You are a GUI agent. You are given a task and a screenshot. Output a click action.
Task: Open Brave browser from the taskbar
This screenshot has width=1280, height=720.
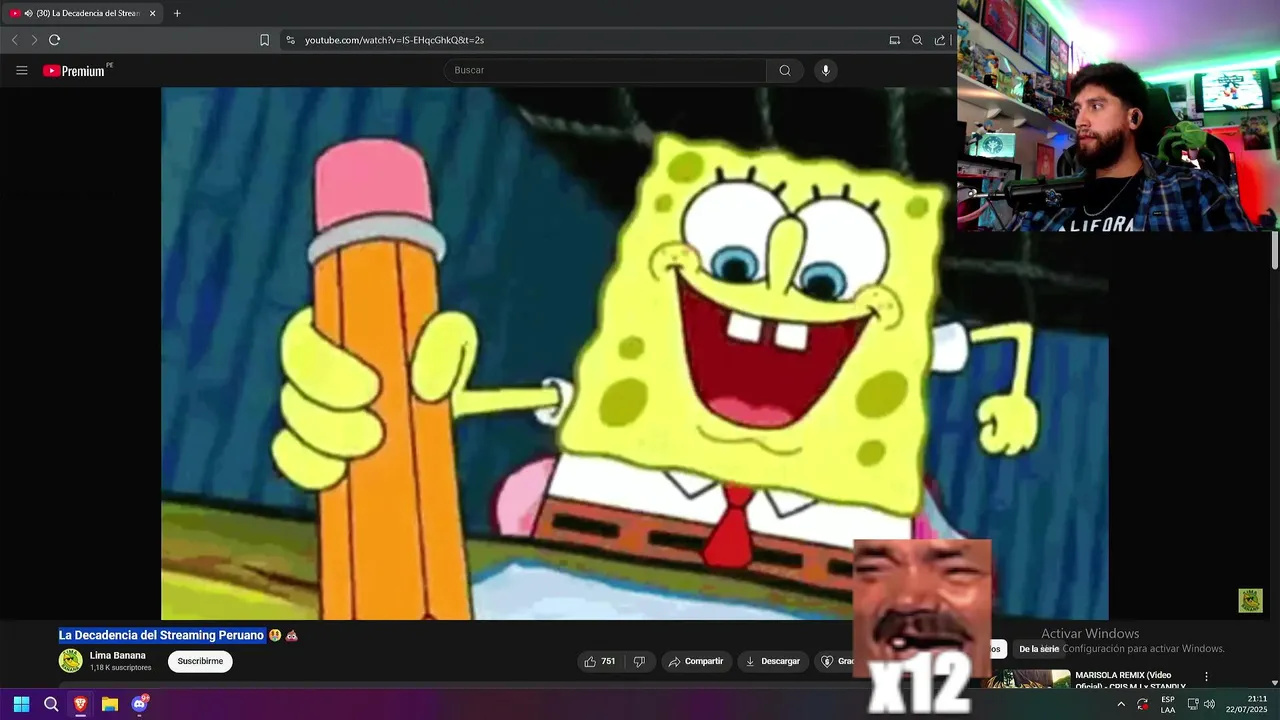click(x=80, y=704)
